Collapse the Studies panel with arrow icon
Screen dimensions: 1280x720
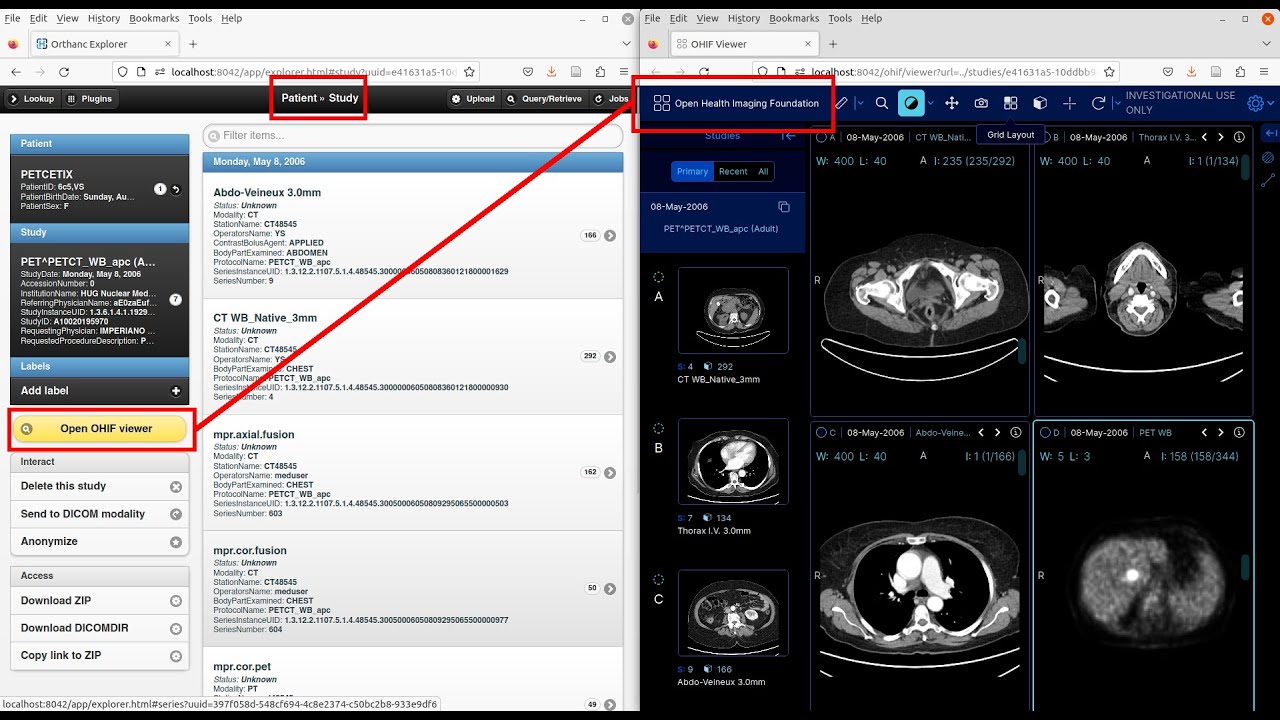coord(788,136)
